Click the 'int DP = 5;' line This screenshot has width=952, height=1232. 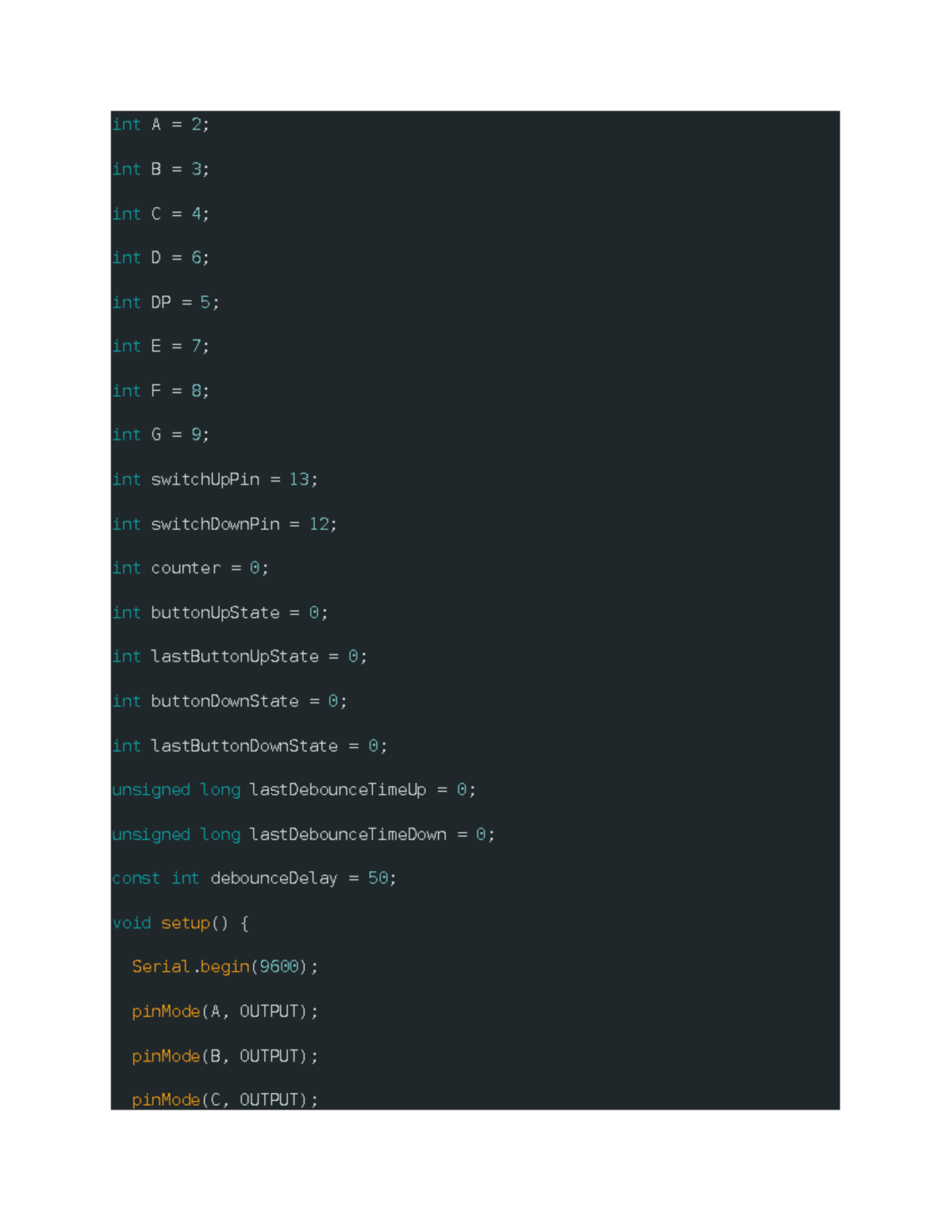[x=166, y=302]
